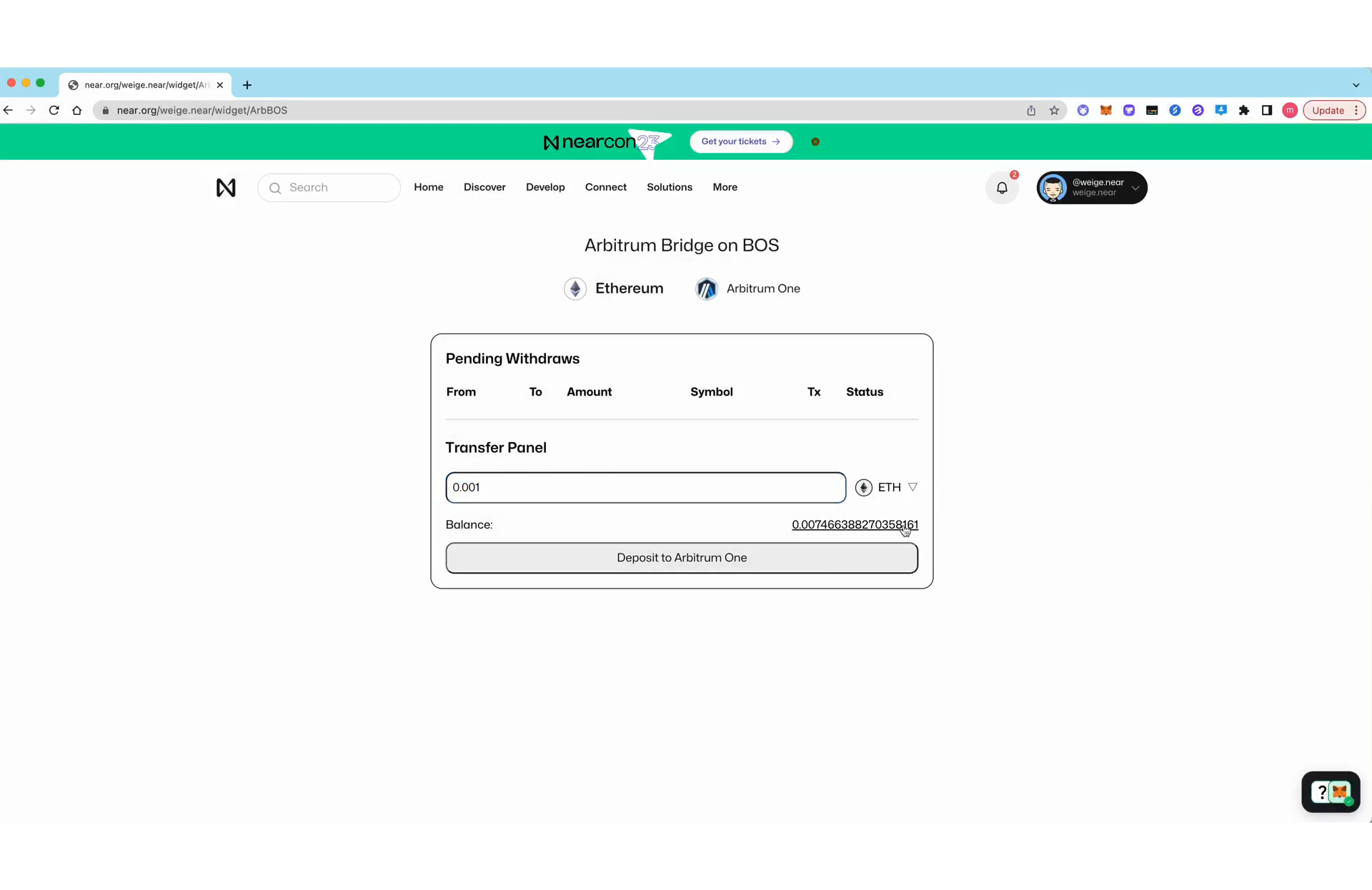Click the search magnifier icon

(x=275, y=188)
